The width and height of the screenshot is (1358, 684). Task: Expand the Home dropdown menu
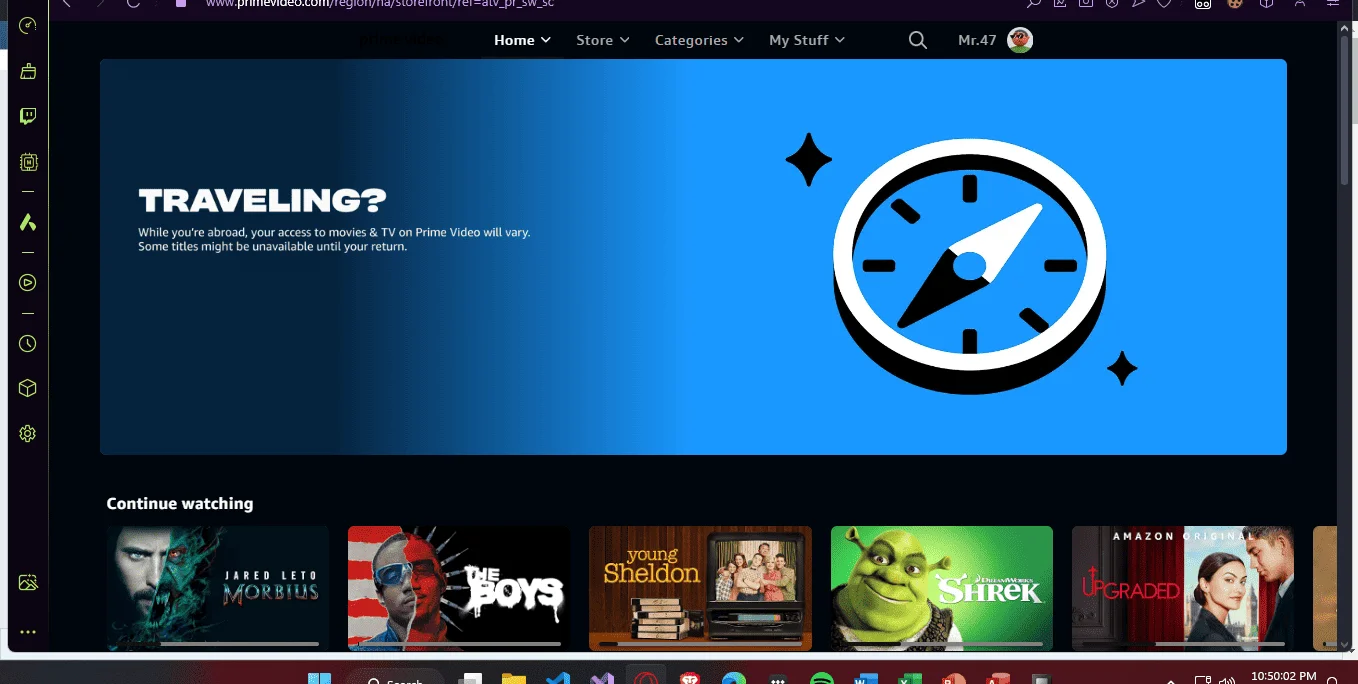pyautogui.click(x=522, y=40)
